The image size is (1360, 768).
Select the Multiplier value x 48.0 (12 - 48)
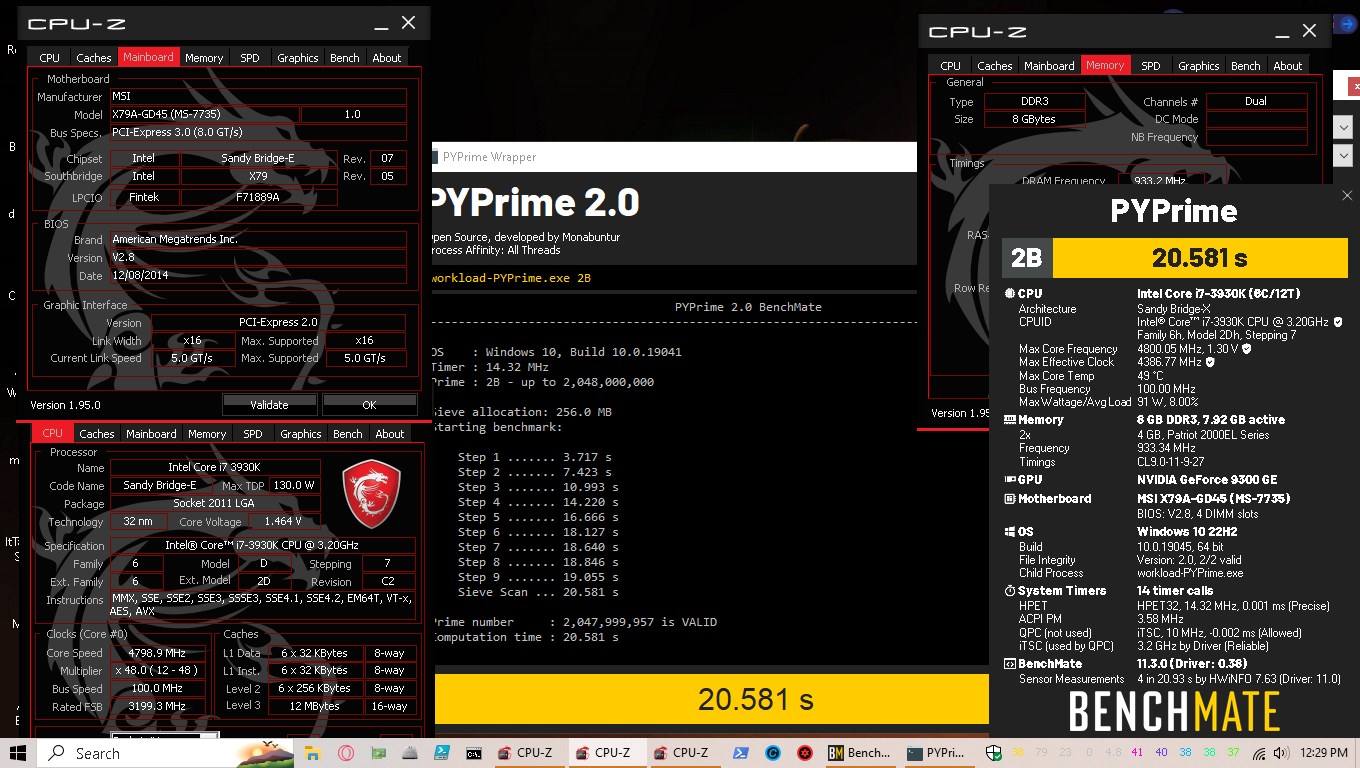(157, 671)
